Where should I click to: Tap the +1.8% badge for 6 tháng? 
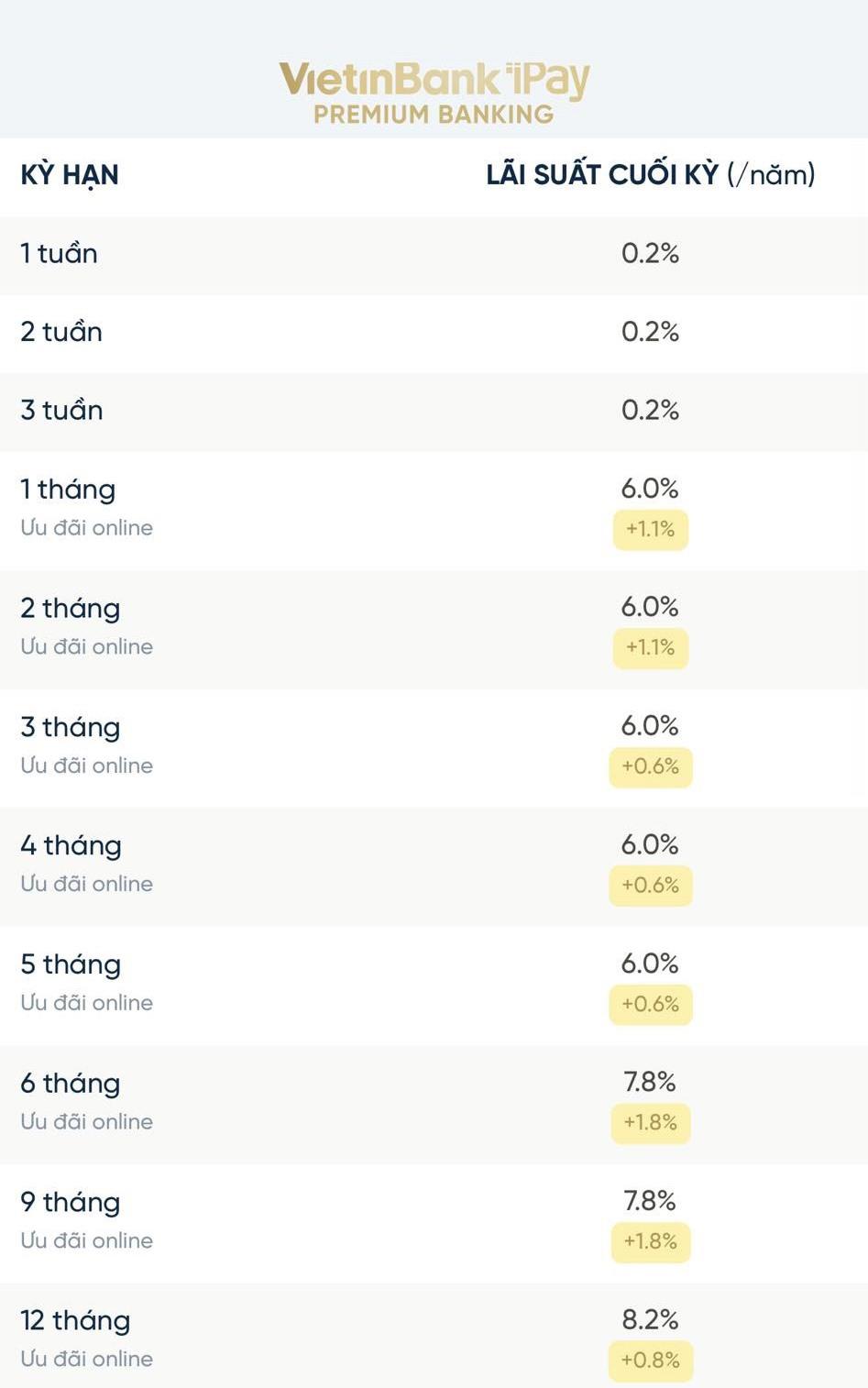click(650, 1123)
